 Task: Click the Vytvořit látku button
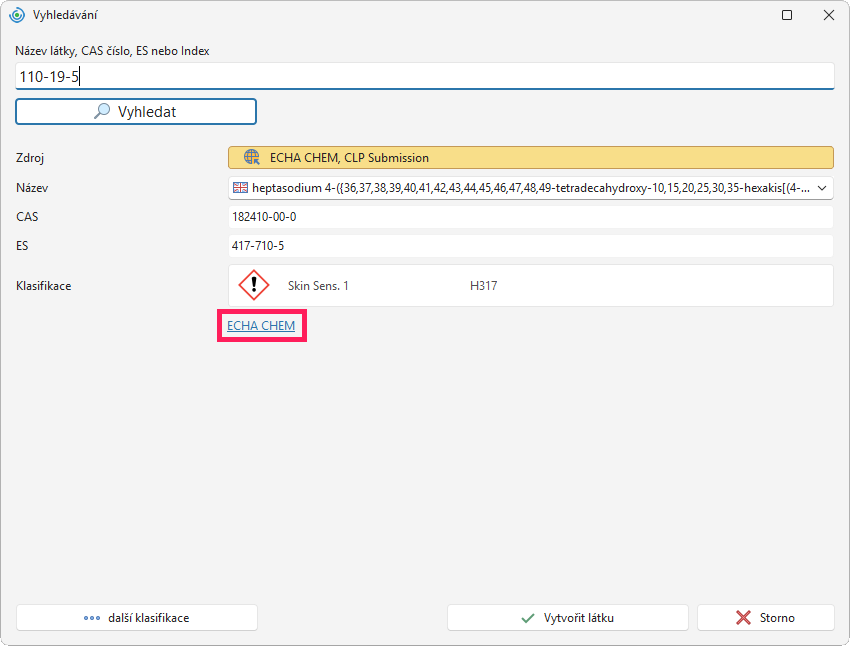568,617
